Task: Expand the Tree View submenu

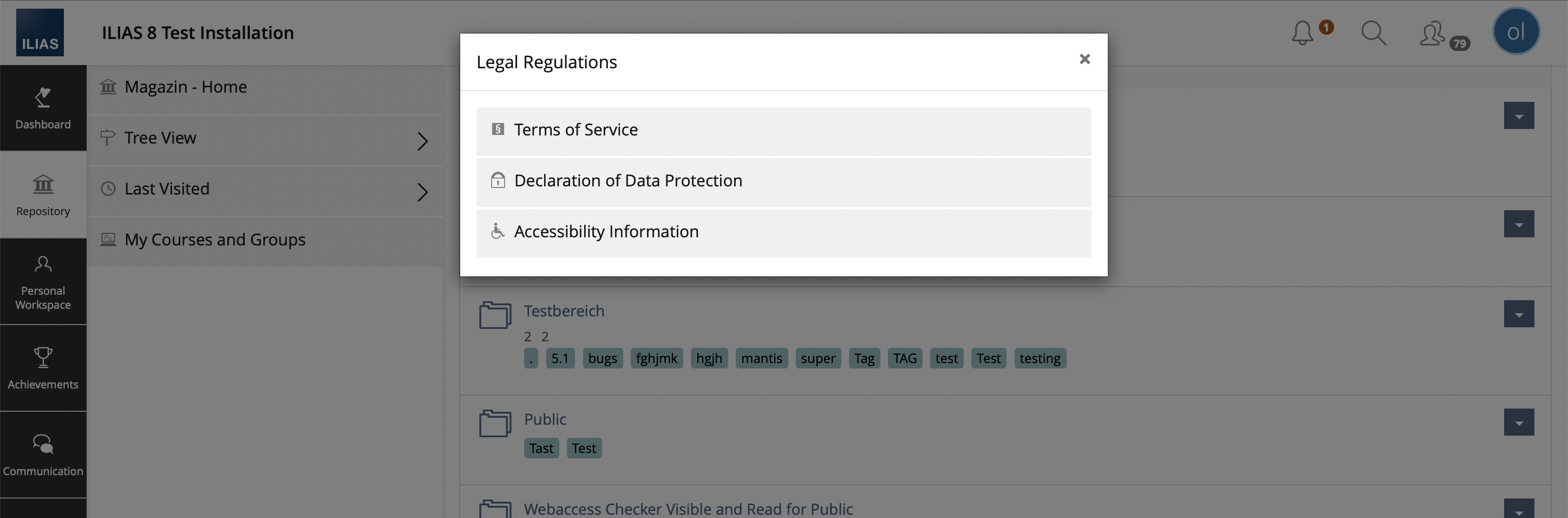Action: 422,141
